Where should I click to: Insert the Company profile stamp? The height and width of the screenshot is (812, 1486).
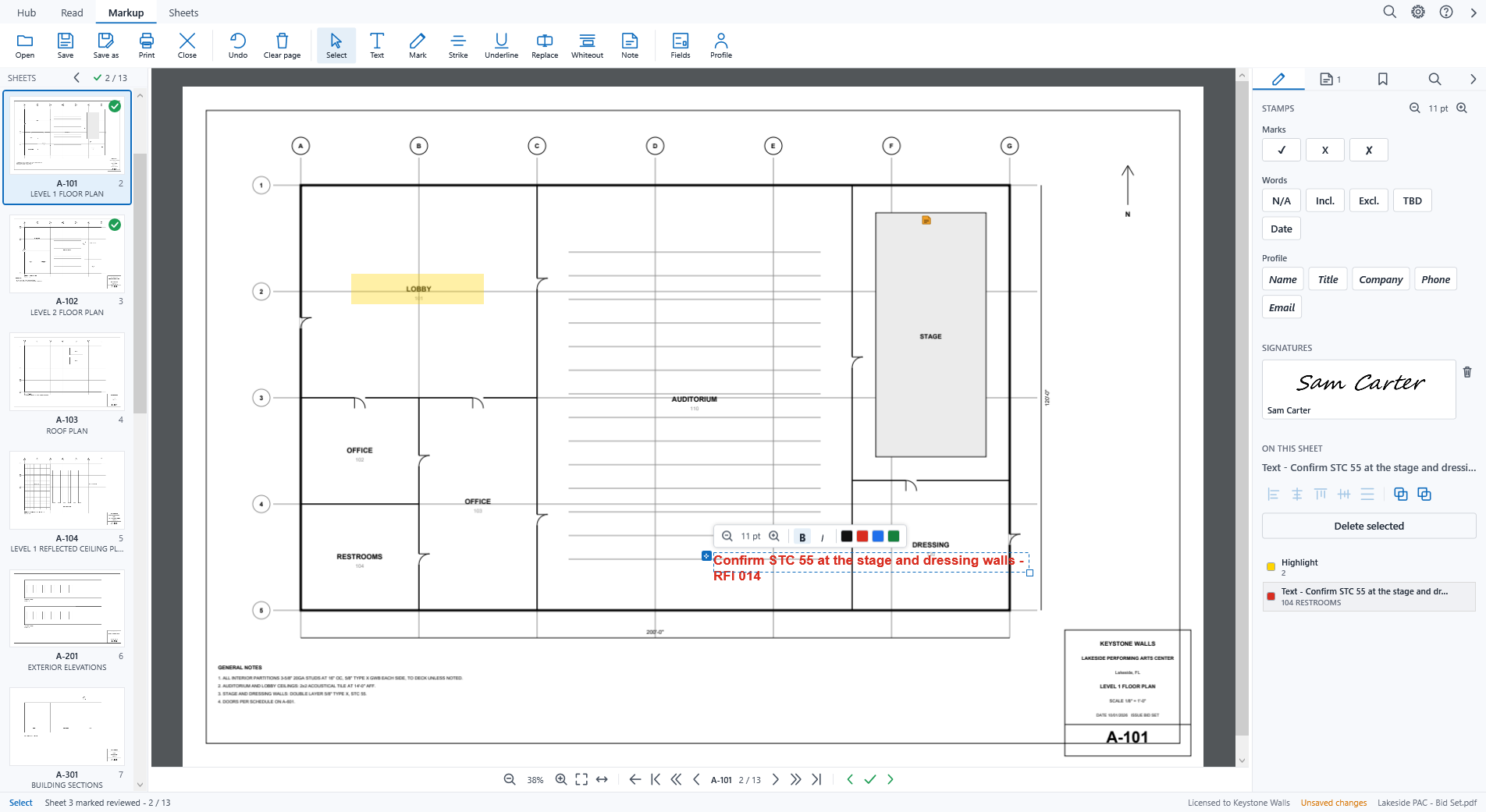point(1380,279)
